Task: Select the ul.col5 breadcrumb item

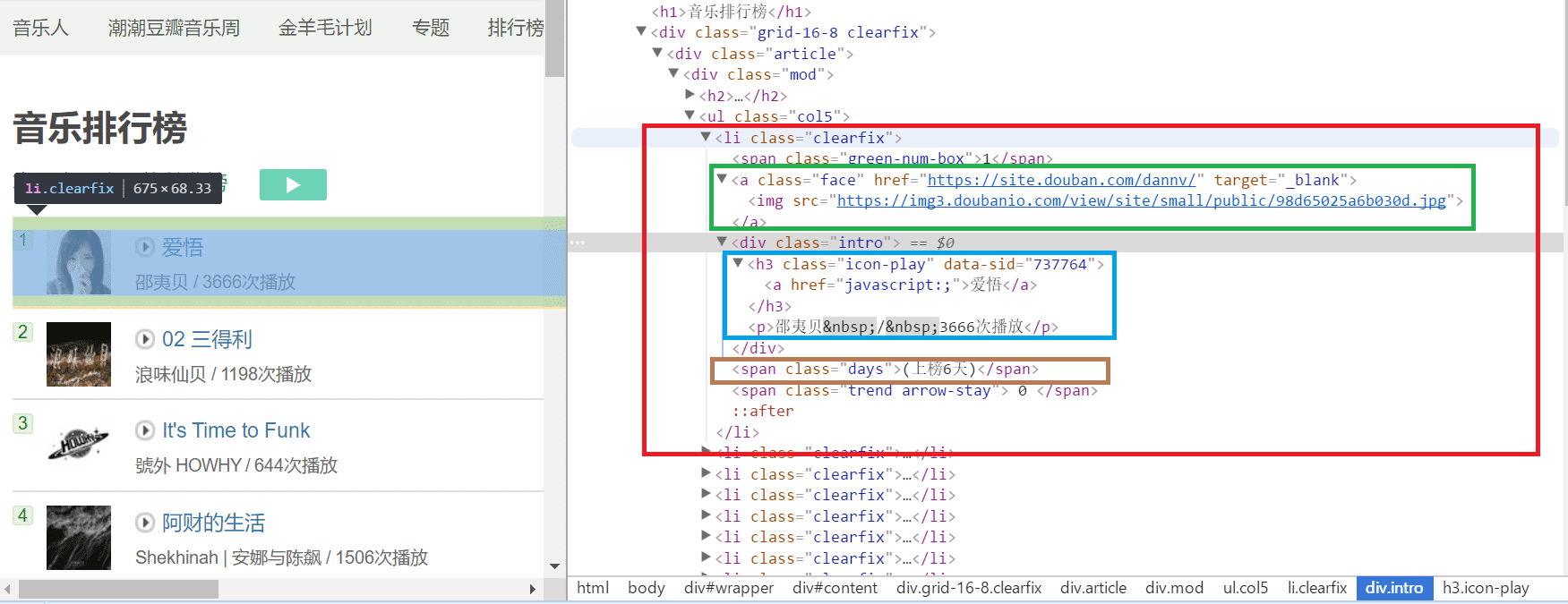Action: click(1246, 588)
